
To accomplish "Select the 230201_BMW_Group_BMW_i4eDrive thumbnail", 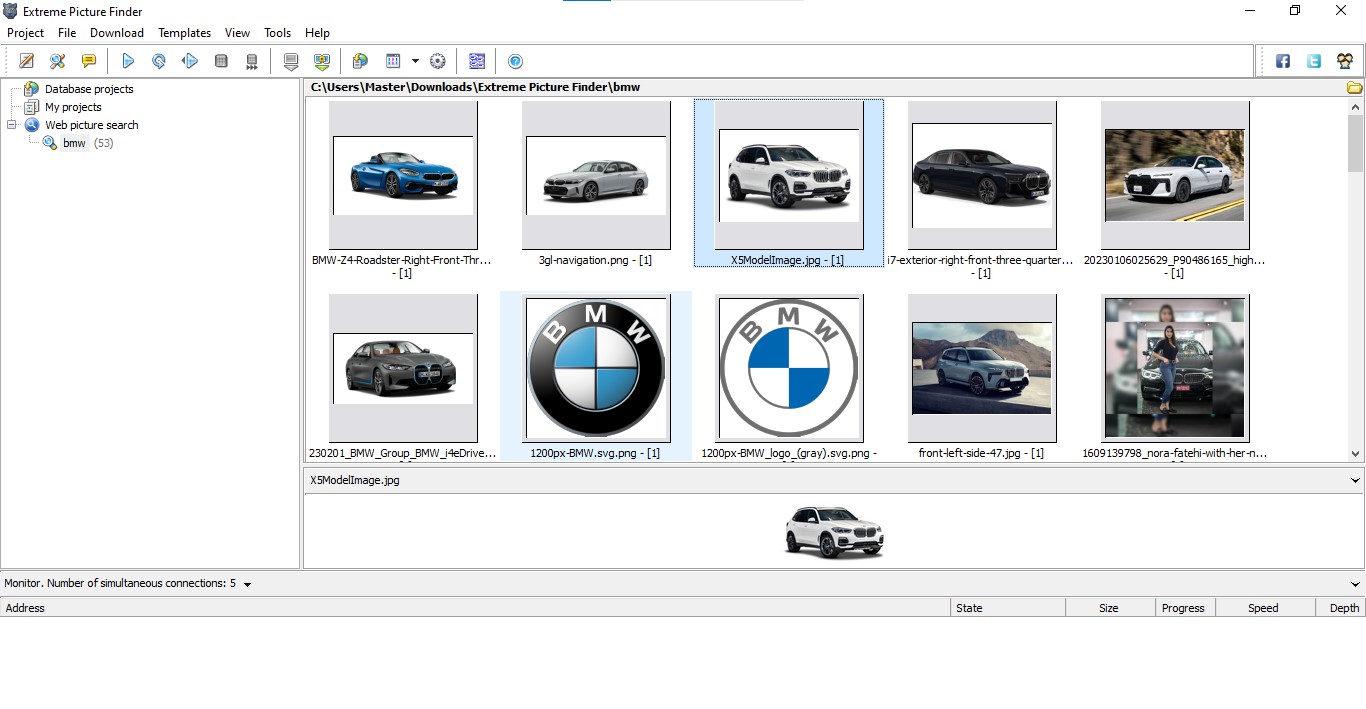I will [403, 368].
